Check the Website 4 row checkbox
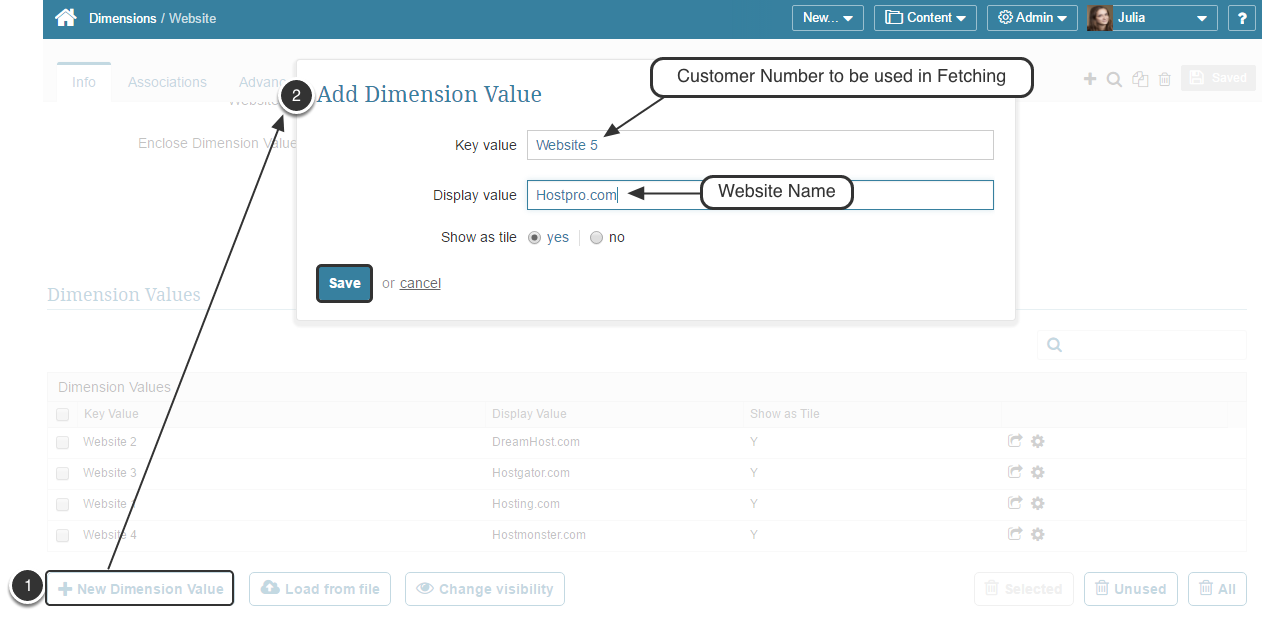The width and height of the screenshot is (1262, 619). click(x=63, y=535)
